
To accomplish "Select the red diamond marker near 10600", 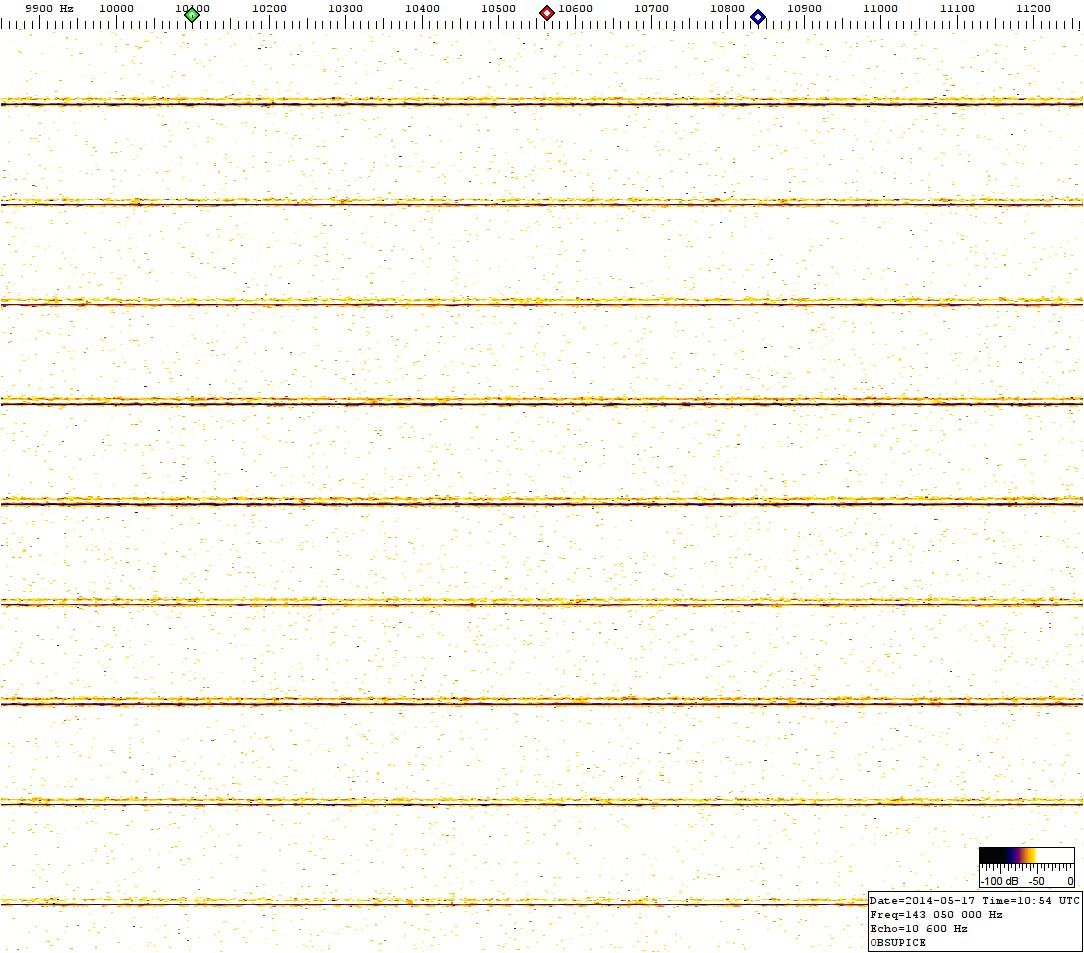I will 547,13.
